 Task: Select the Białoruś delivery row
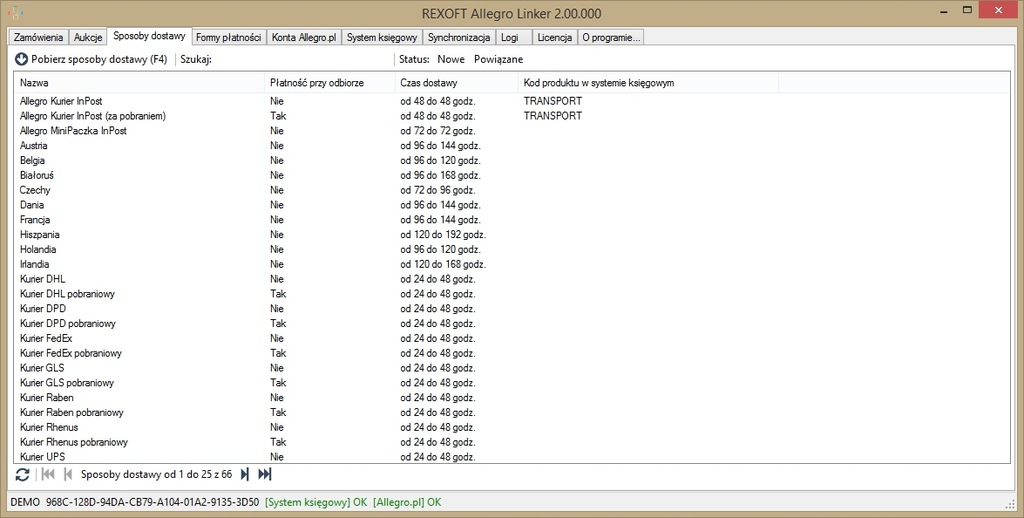(512, 175)
